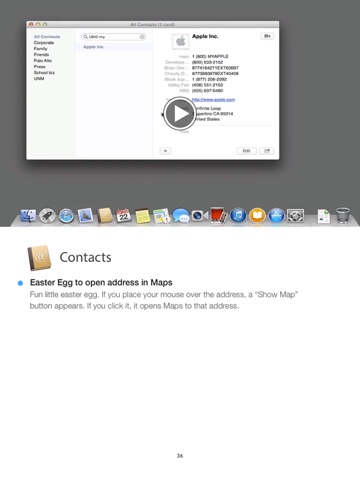Image resolution: width=360 pixels, height=480 pixels.
Task: Click heading Easter Egg to open address
Action: 101,282
